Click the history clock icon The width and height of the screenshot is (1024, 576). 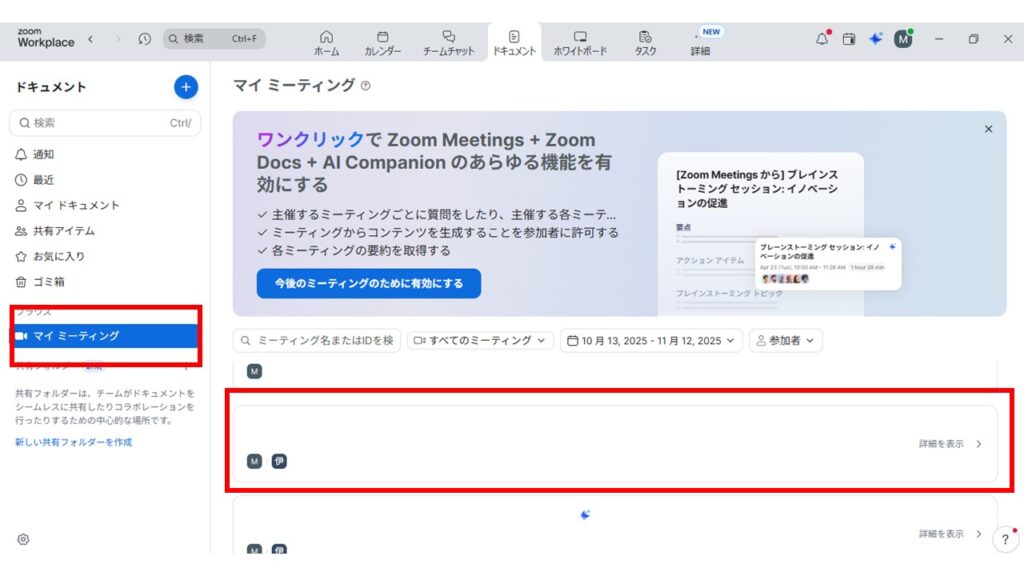(x=145, y=39)
